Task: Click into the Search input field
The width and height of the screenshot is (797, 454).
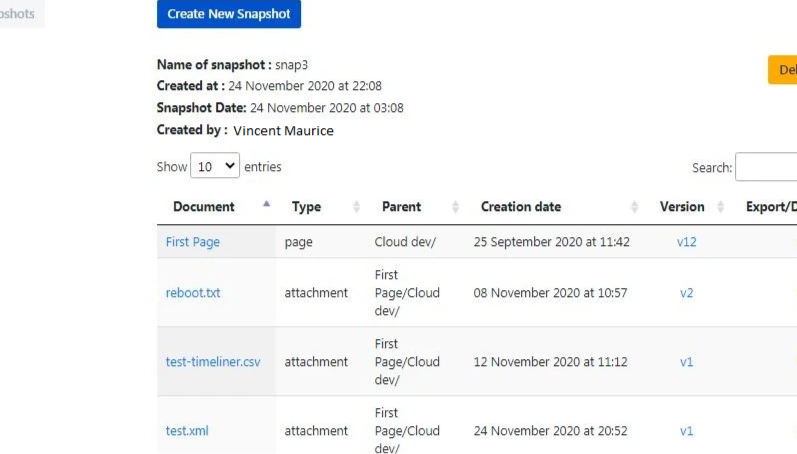Action: (x=767, y=168)
